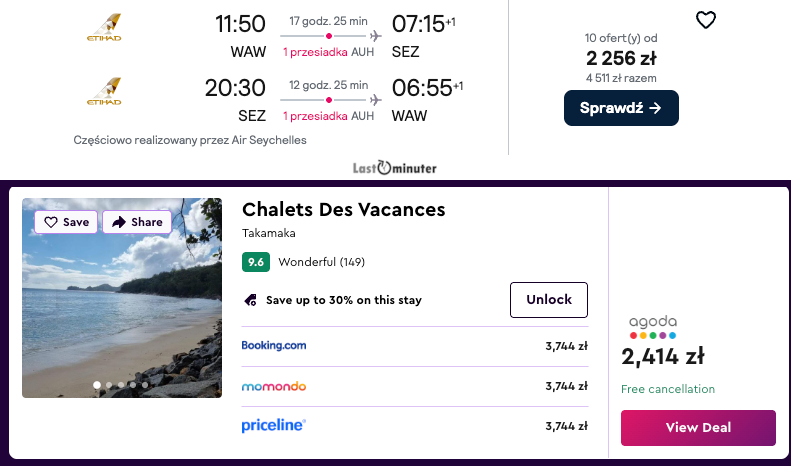Click the 9.6 rating badge
791x466 pixels.
pyautogui.click(x=256, y=263)
